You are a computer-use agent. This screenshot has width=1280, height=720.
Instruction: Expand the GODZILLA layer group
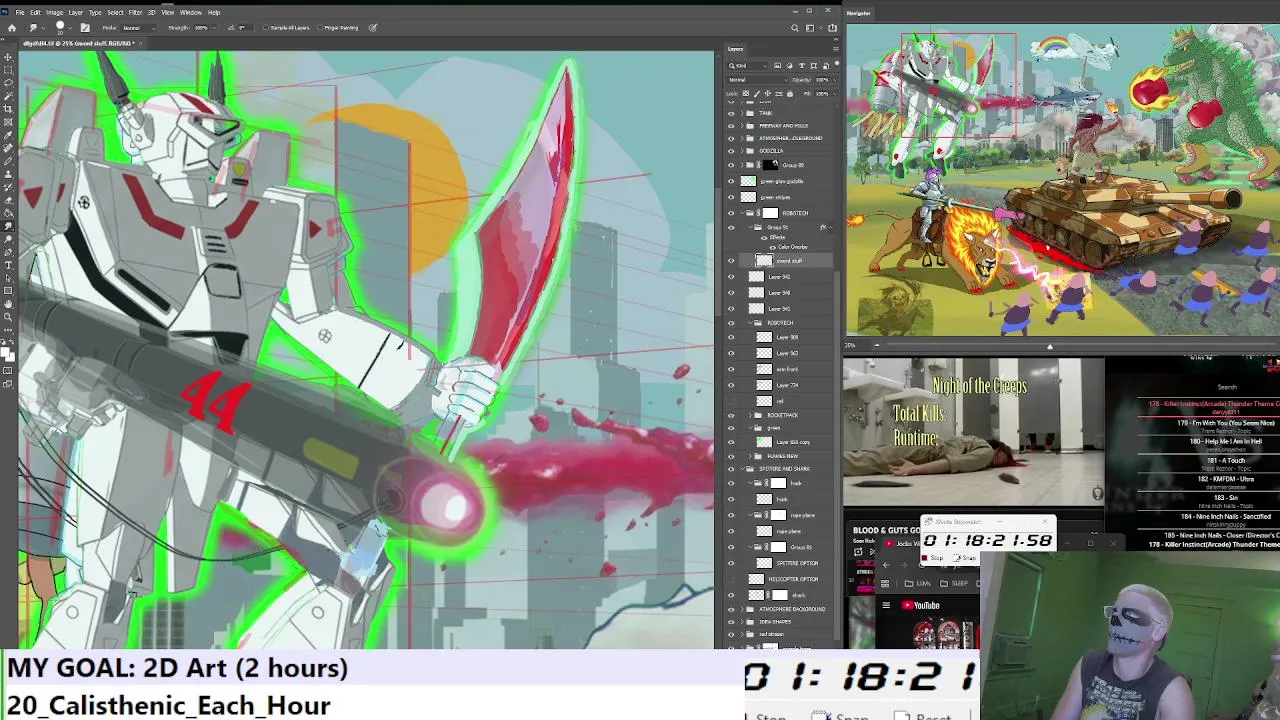(x=742, y=151)
